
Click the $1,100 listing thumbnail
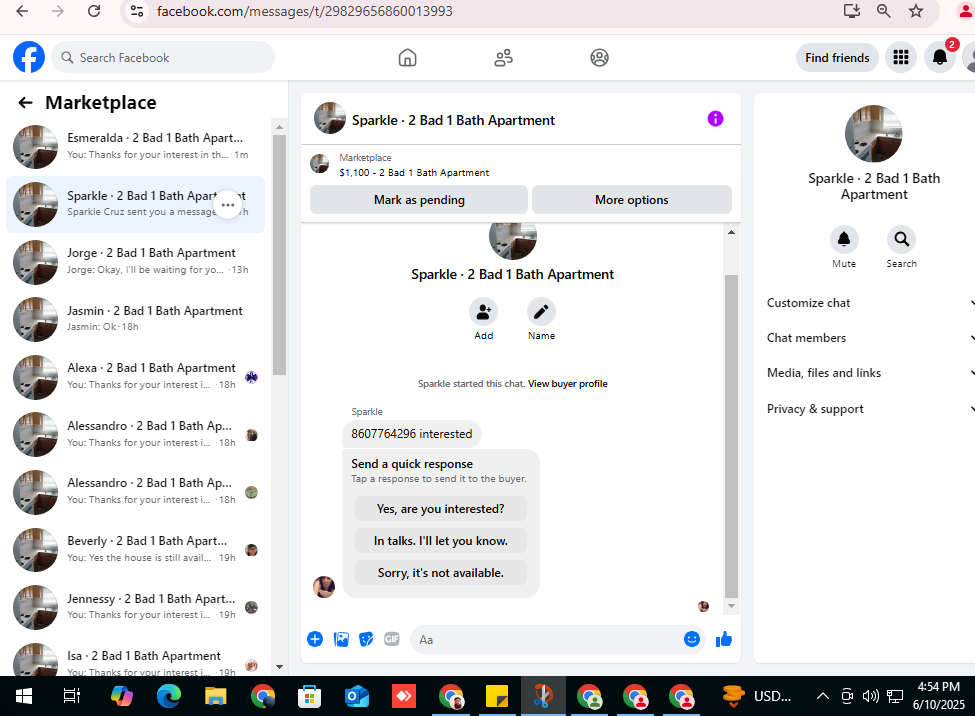pyautogui.click(x=320, y=164)
